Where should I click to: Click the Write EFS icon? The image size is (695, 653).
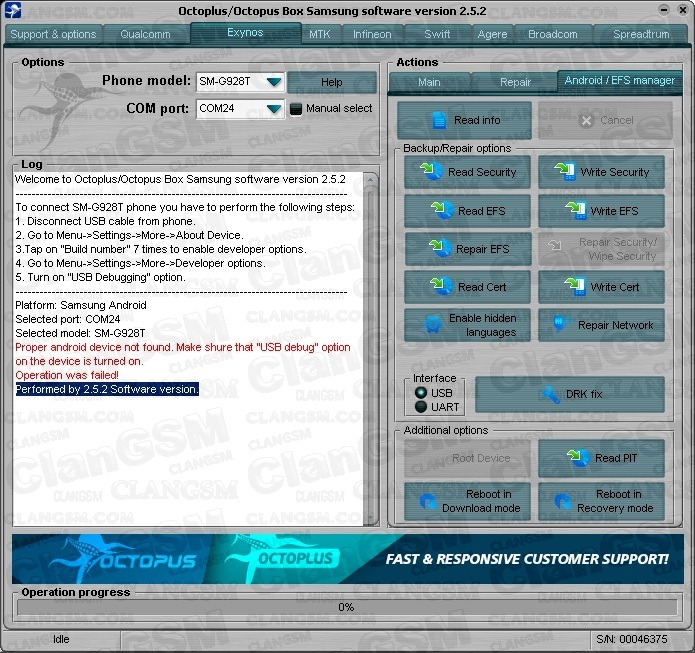coord(576,210)
